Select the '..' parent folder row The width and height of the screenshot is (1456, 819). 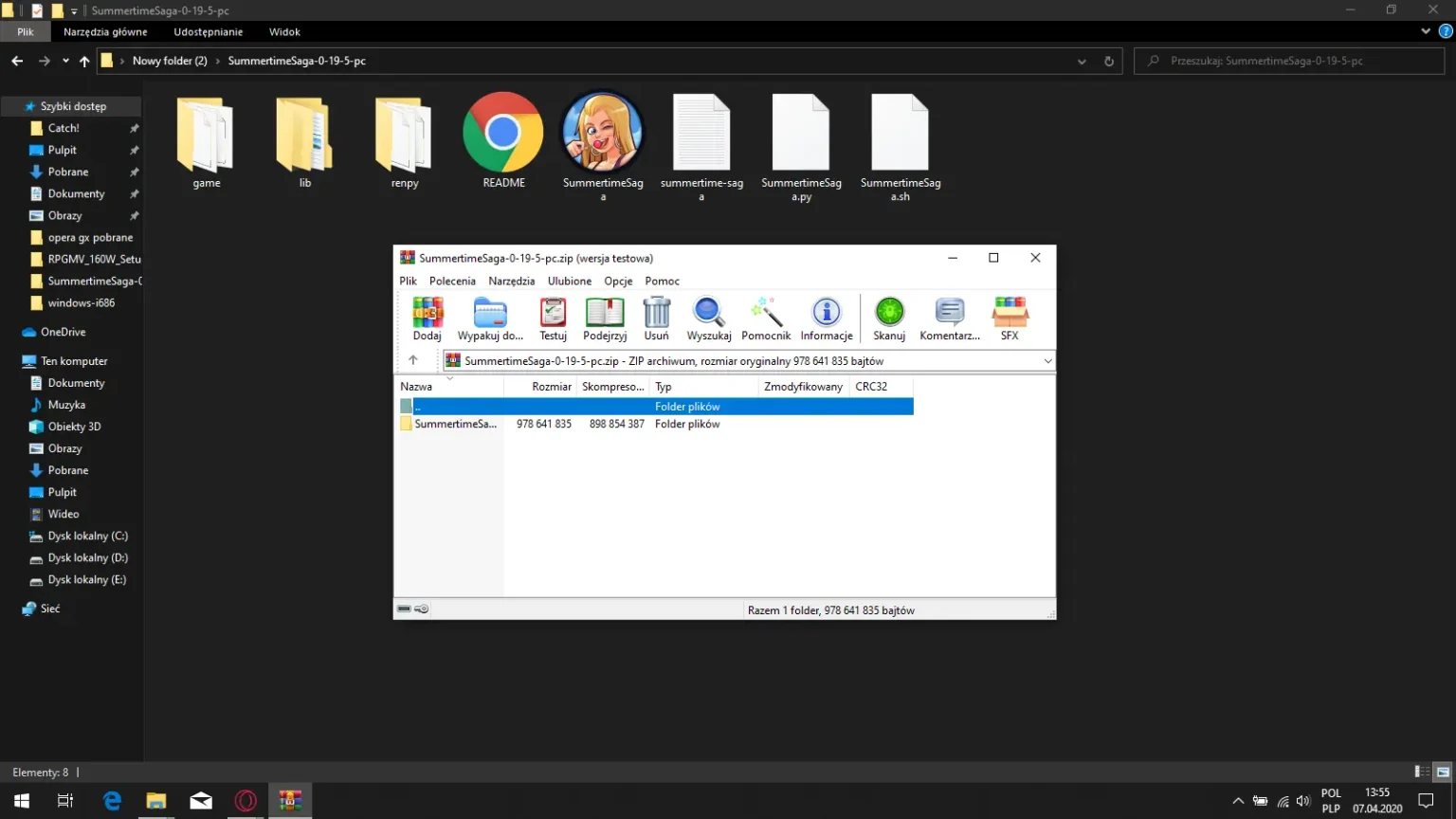coord(654,407)
